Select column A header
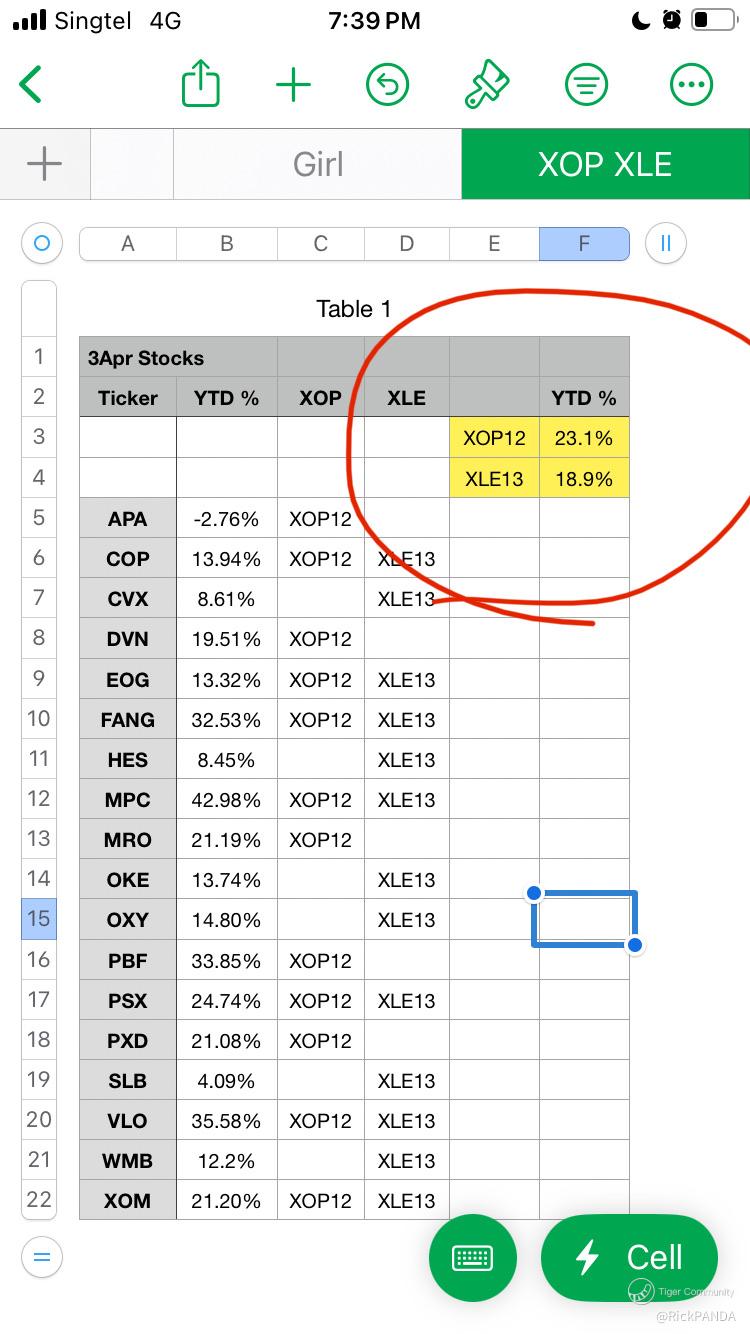The height and width of the screenshot is (1334, 750). (128, 243)
